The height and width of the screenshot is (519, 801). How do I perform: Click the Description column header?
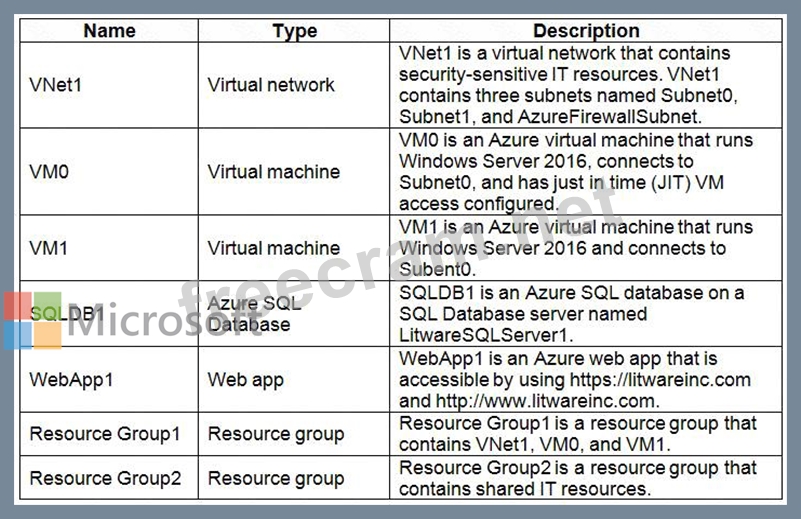click(586, 31)
